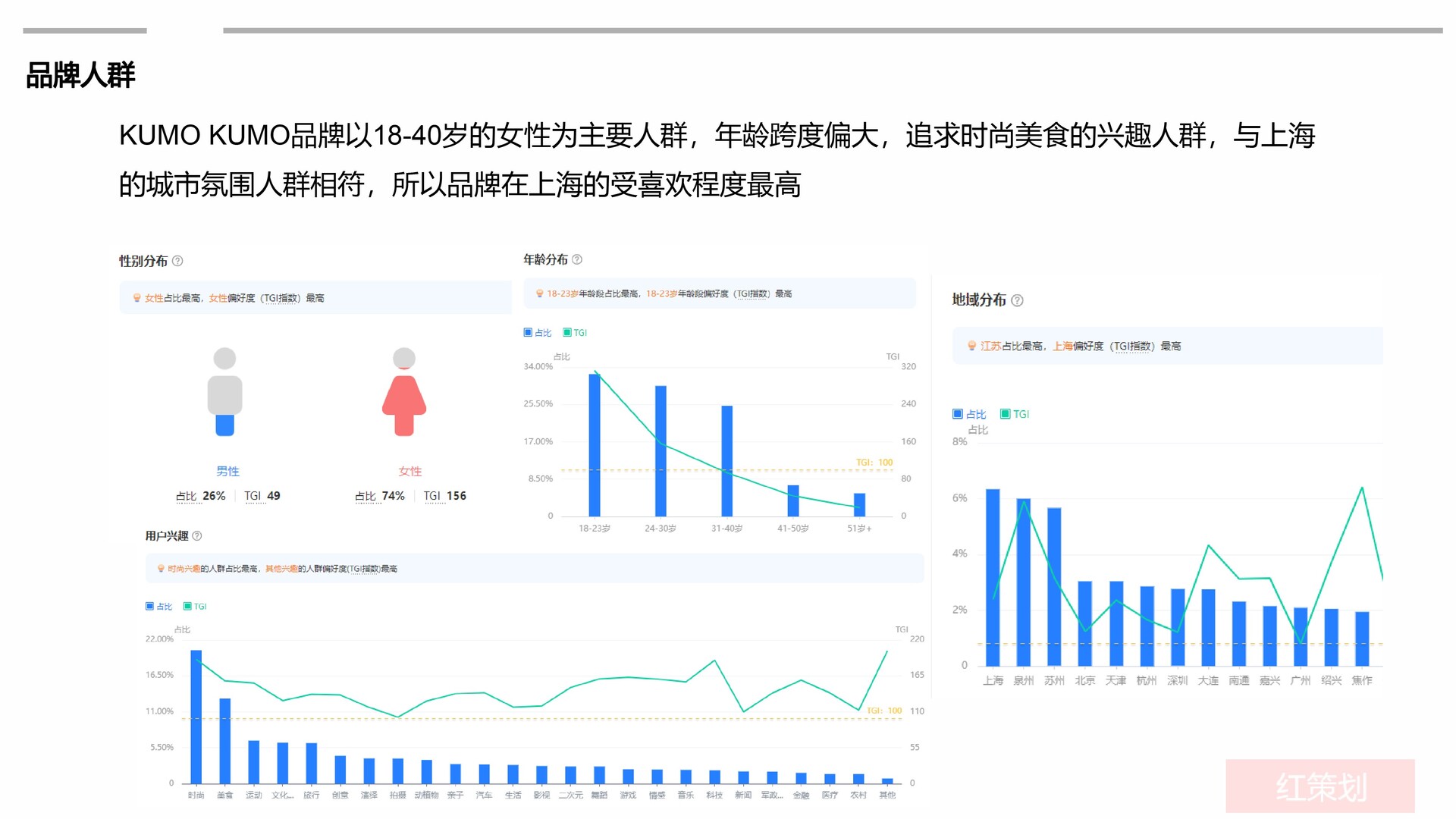Click the 深圳 label on region axis
The width and height of the screenshot is (1456, 819).
point(1178,680)
